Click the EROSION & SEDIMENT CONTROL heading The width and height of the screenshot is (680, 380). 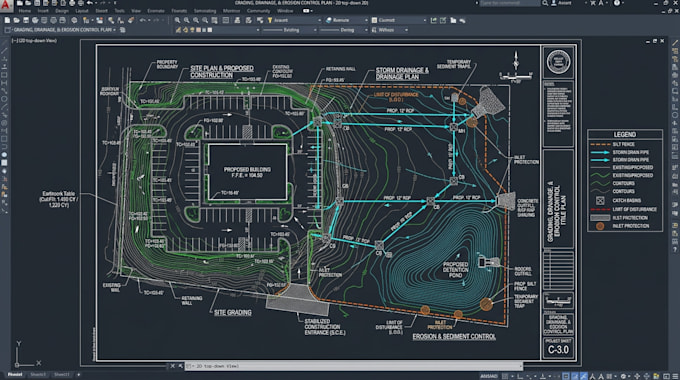point(454,337)
